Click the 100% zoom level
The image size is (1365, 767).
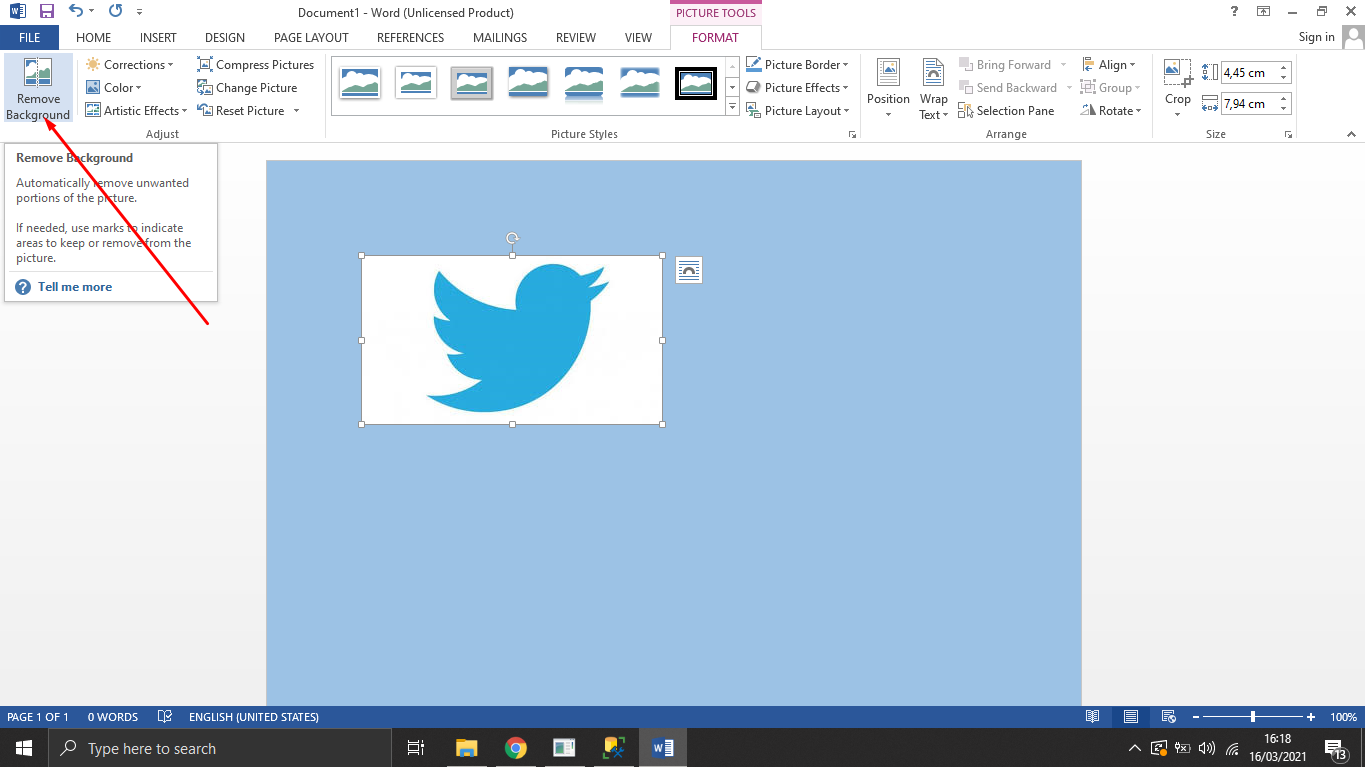1343,717
